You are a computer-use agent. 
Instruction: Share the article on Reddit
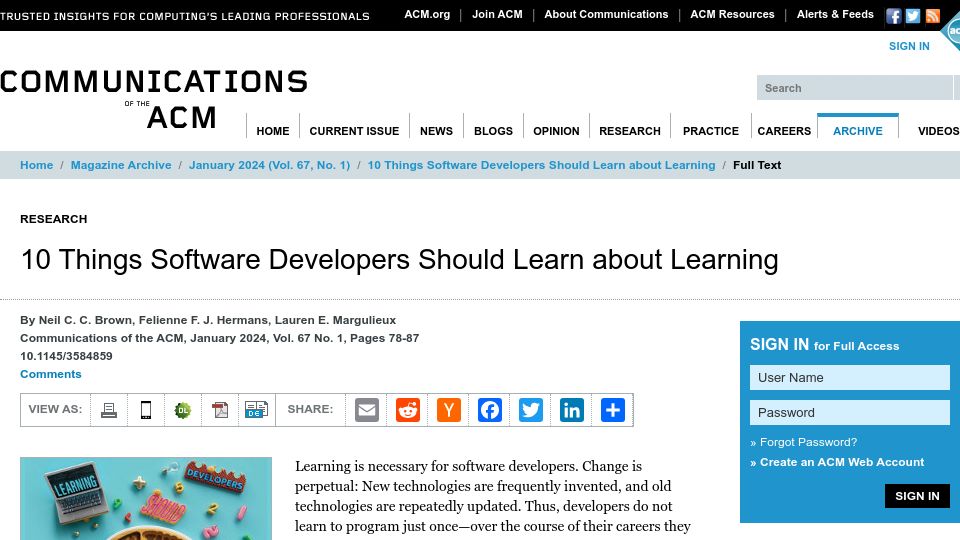(x=408, y=410)
